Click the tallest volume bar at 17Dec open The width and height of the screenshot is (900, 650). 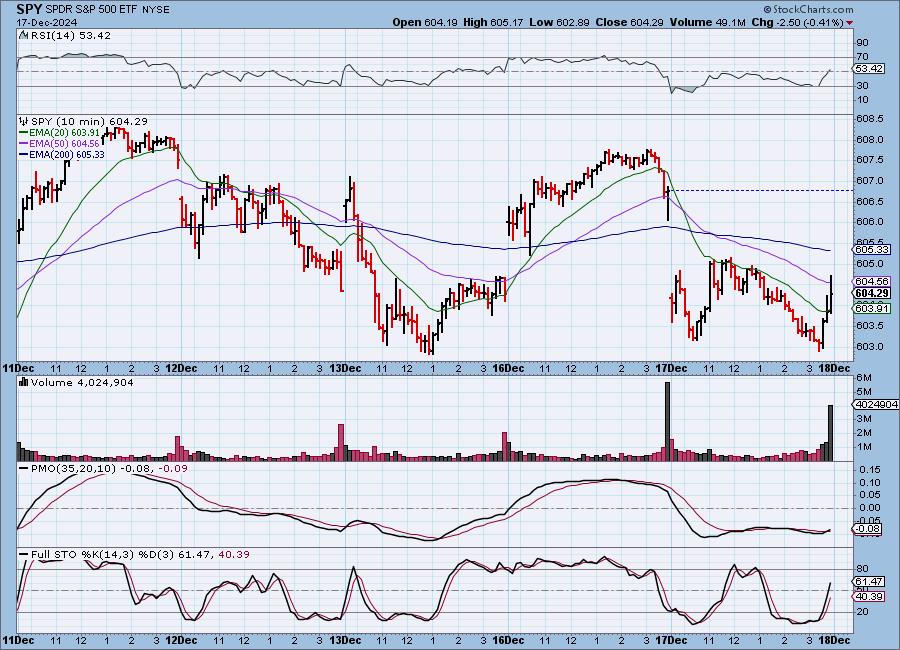[667, 421]
